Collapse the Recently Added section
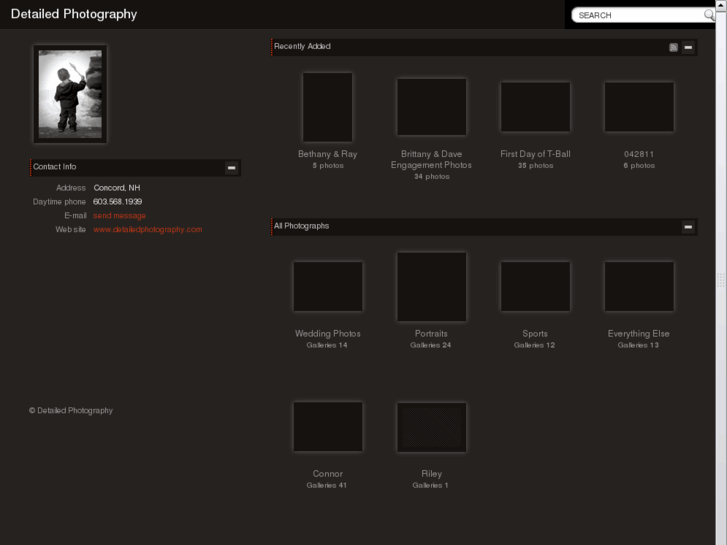The height and width of the screenshot is (545, 727). point(688,47)
